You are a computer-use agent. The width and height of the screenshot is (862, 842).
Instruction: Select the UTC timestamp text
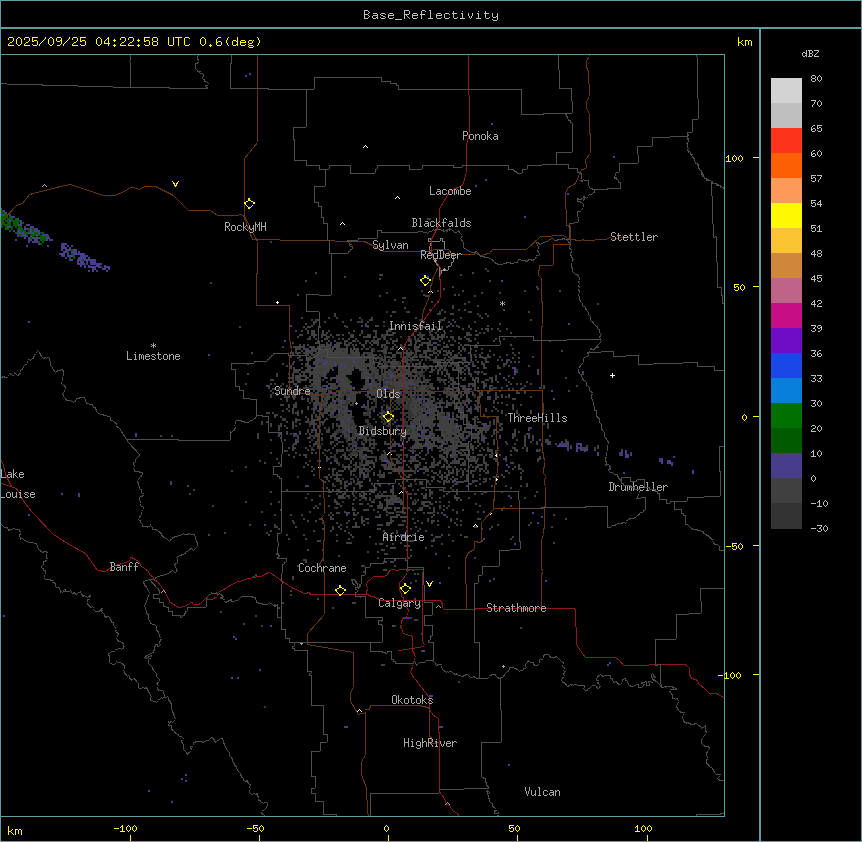134,41
